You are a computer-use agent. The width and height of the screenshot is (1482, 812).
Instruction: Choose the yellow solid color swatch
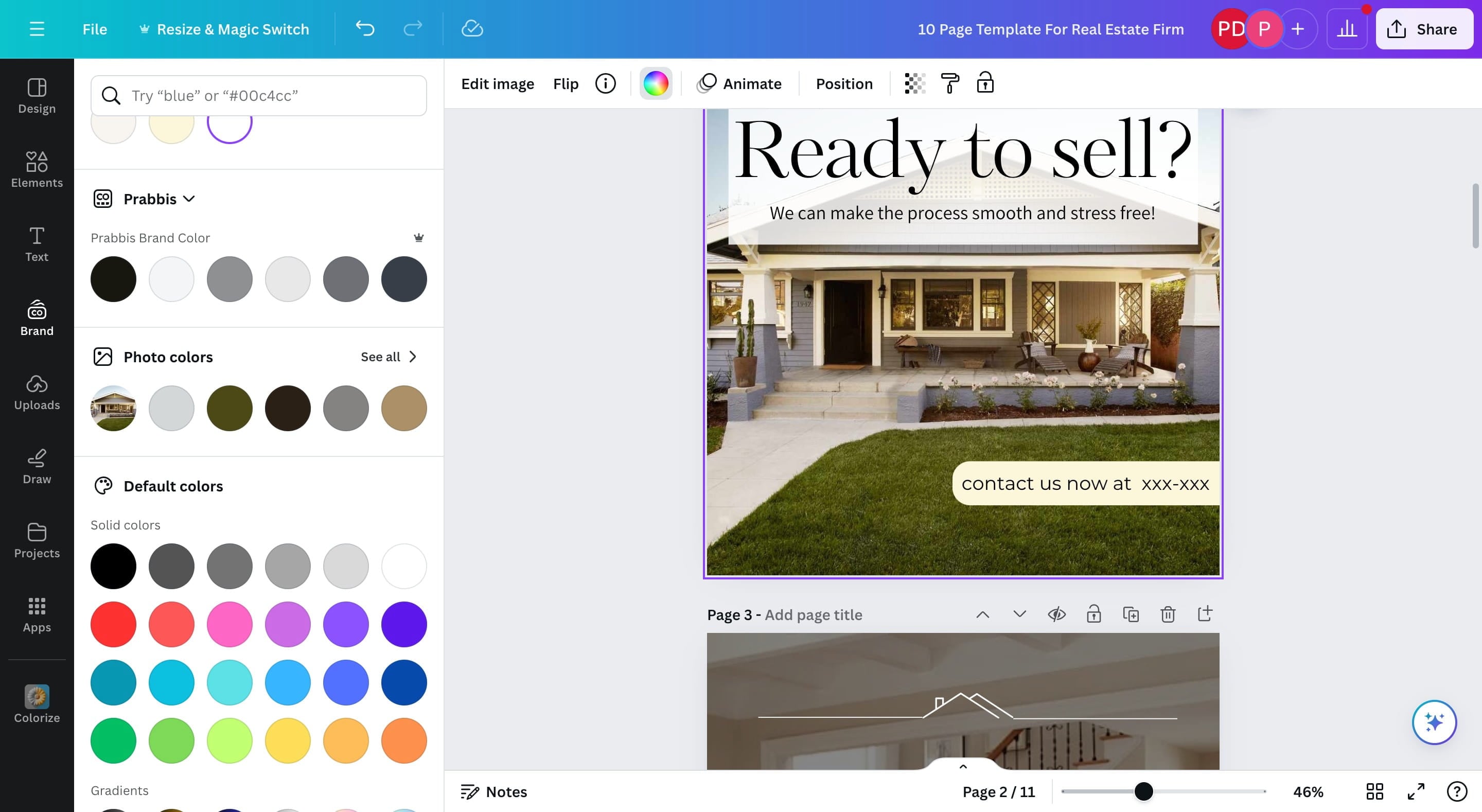(x=288, y=740)
